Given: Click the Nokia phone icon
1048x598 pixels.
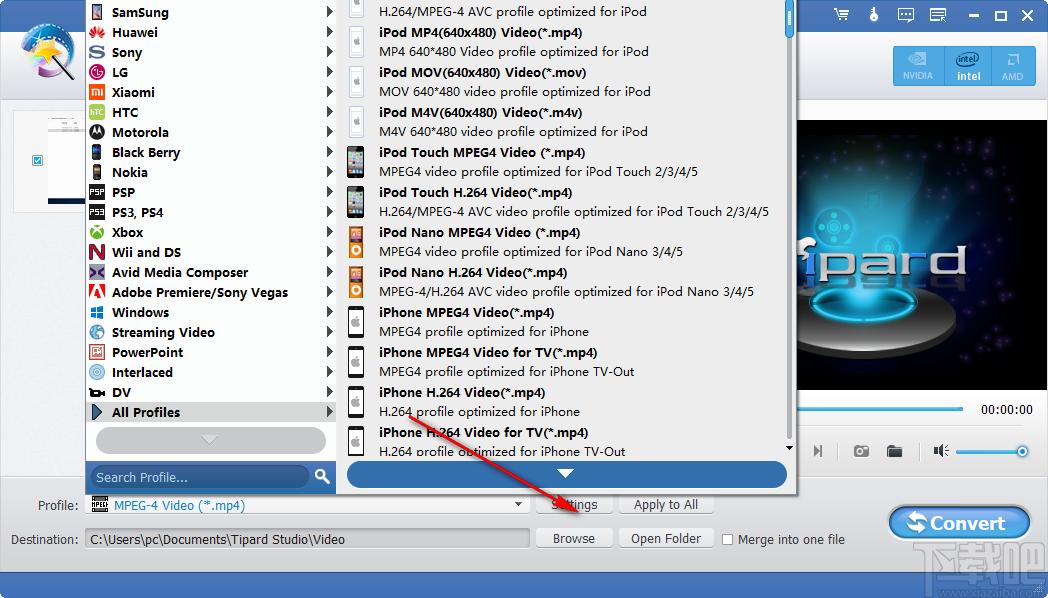Looking at the screenshot, I should (97, 172).
